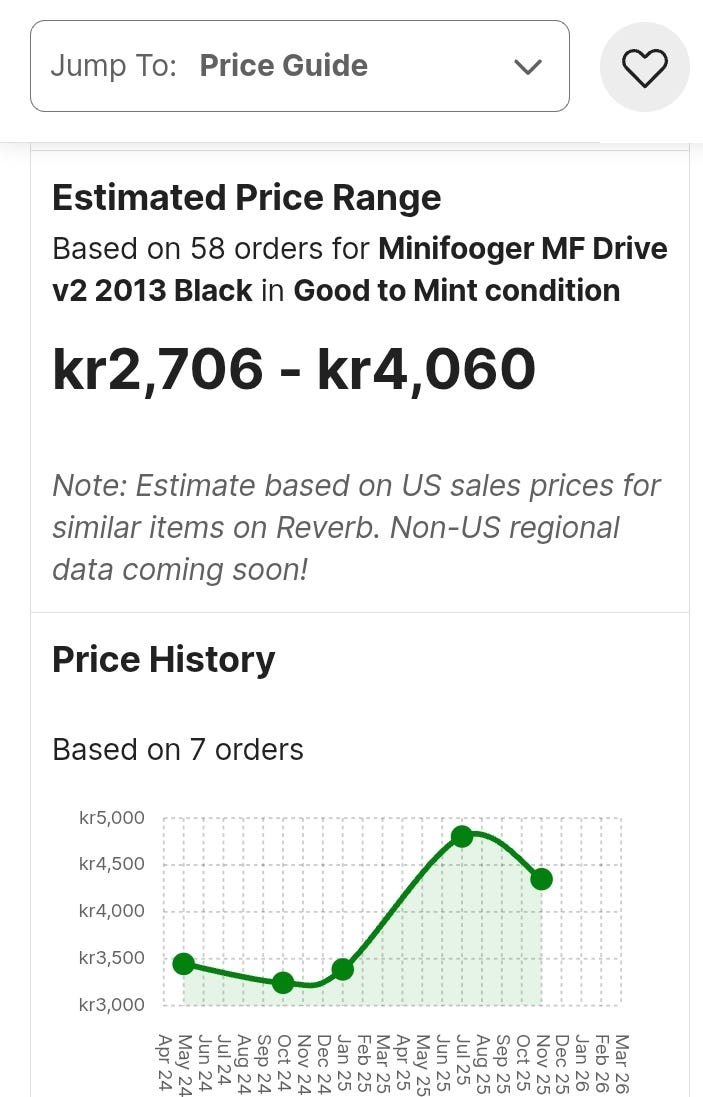Viewport: 703px width, 1097px height.
Task: Click the kr5,000 y-axis label
Action: (112, 818)
